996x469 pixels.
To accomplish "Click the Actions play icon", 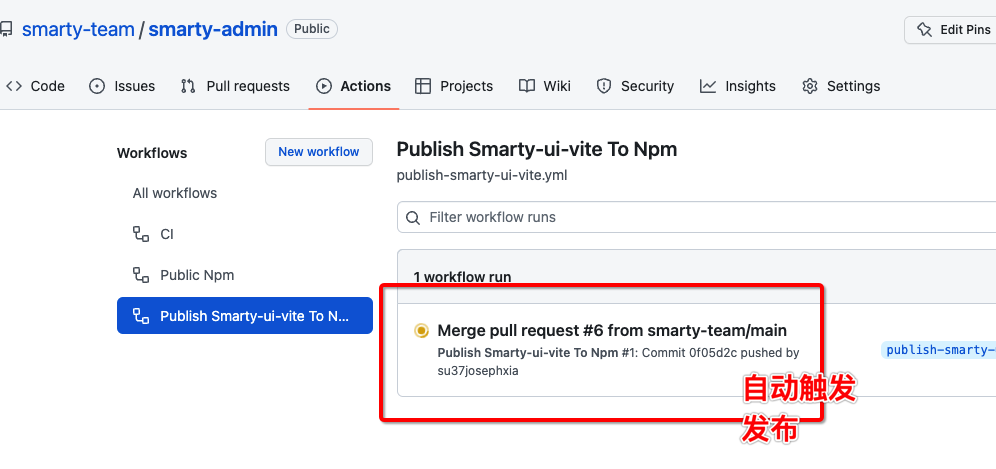I will click(x=324, y=86).
